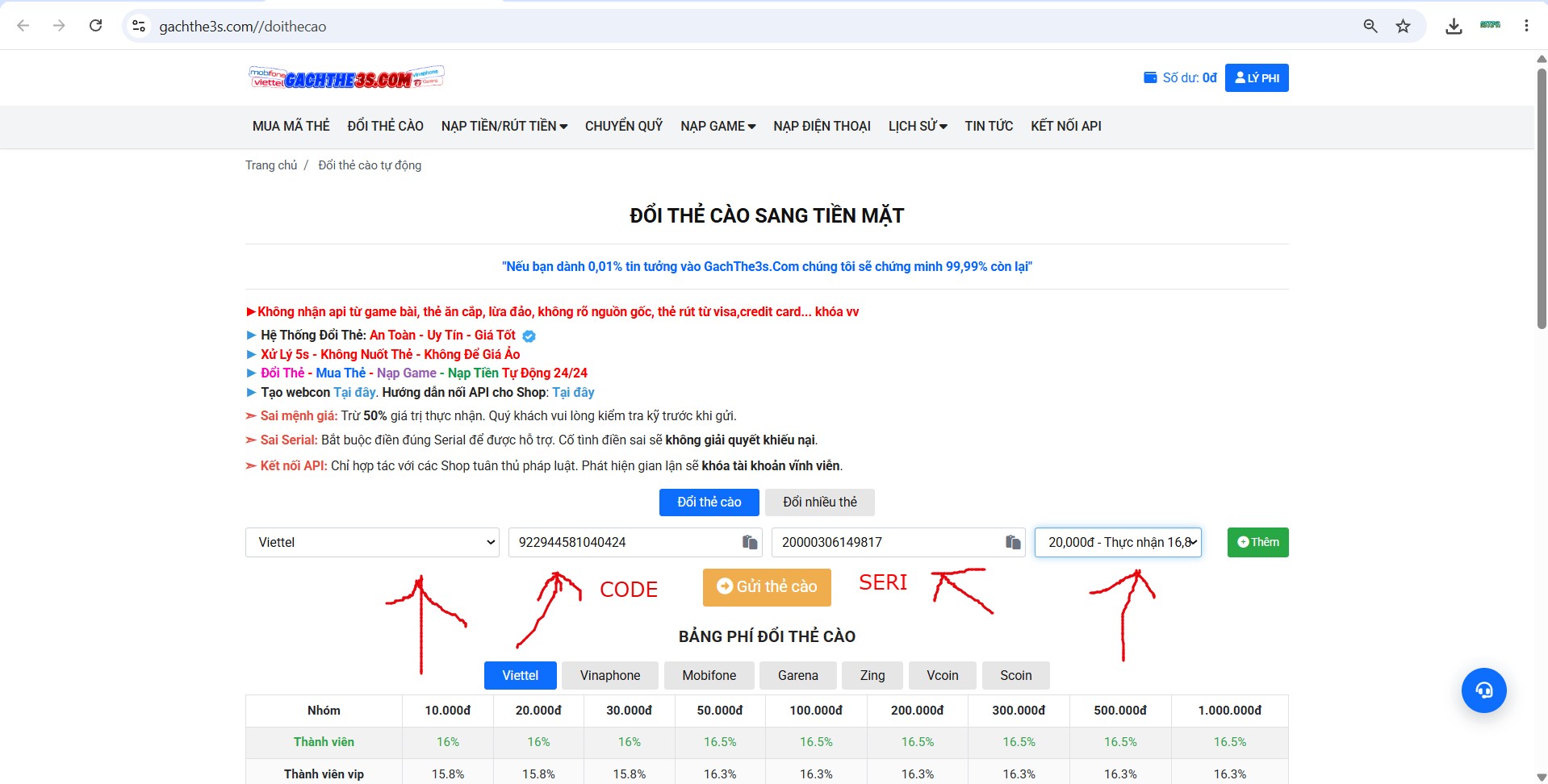Image resolution: width=1548 pixels, height=784 pixels.
Task: Reload the page
Action: tap(95, 26)
